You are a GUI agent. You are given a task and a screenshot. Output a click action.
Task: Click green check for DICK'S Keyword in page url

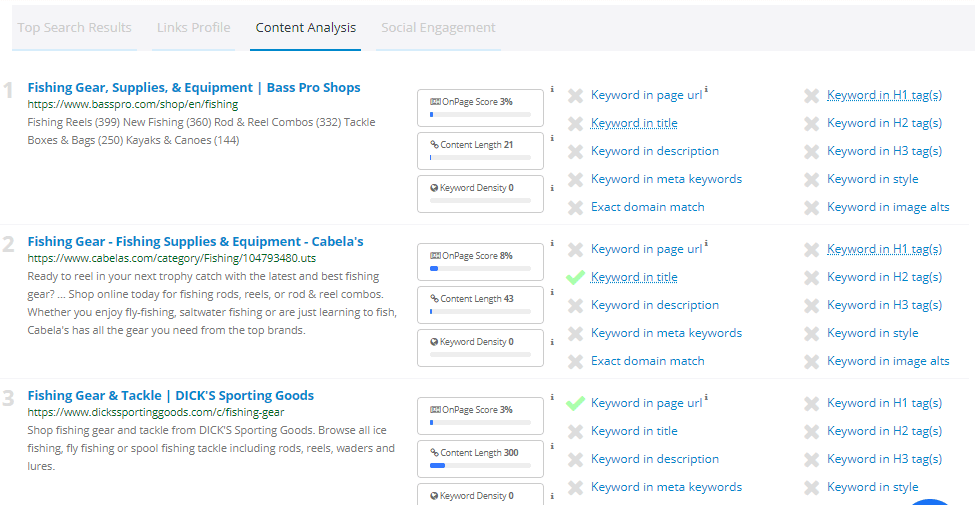(575, 404)
